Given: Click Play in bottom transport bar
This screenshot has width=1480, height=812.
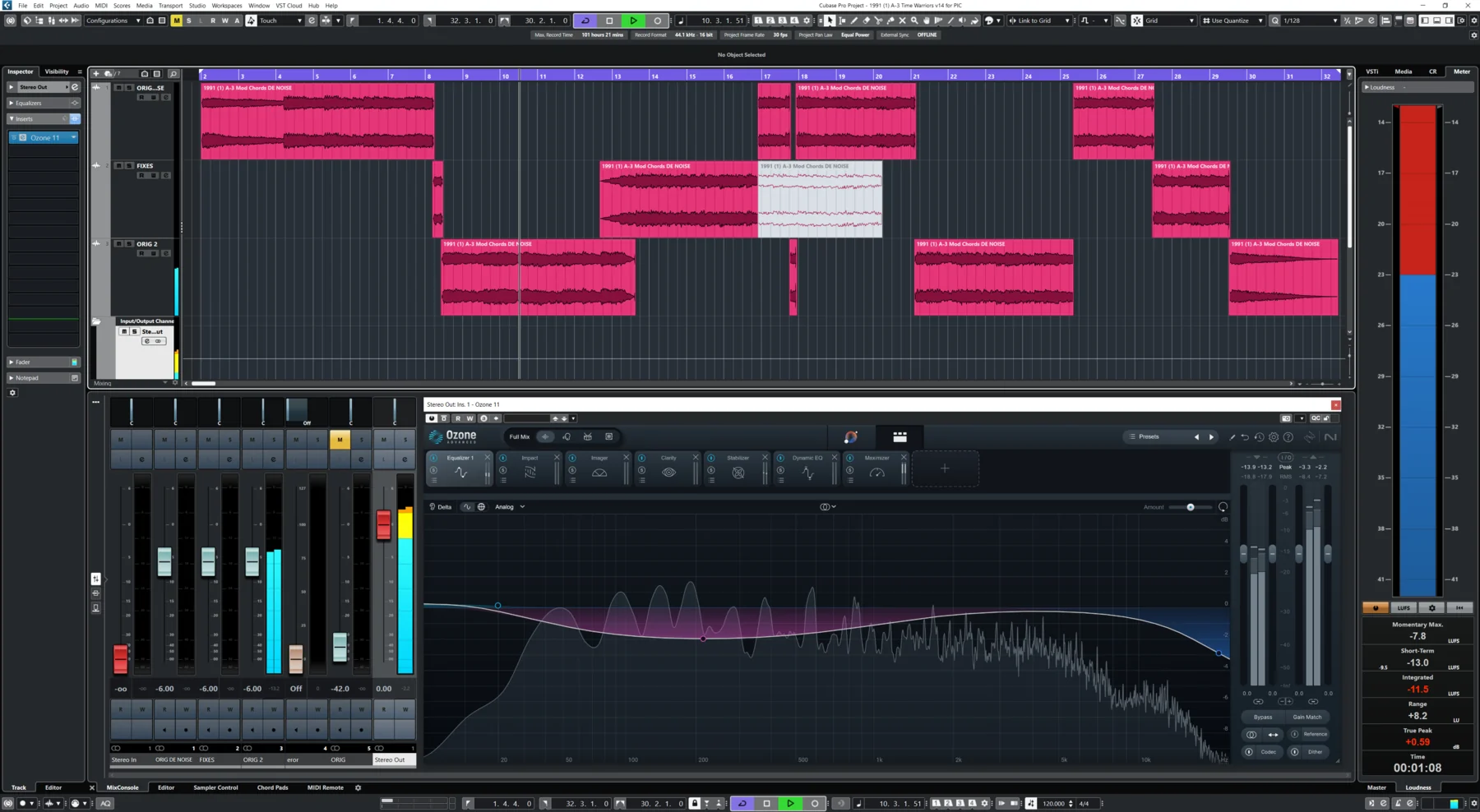Looking at the screenshot, I should click(x=790, y=804).
